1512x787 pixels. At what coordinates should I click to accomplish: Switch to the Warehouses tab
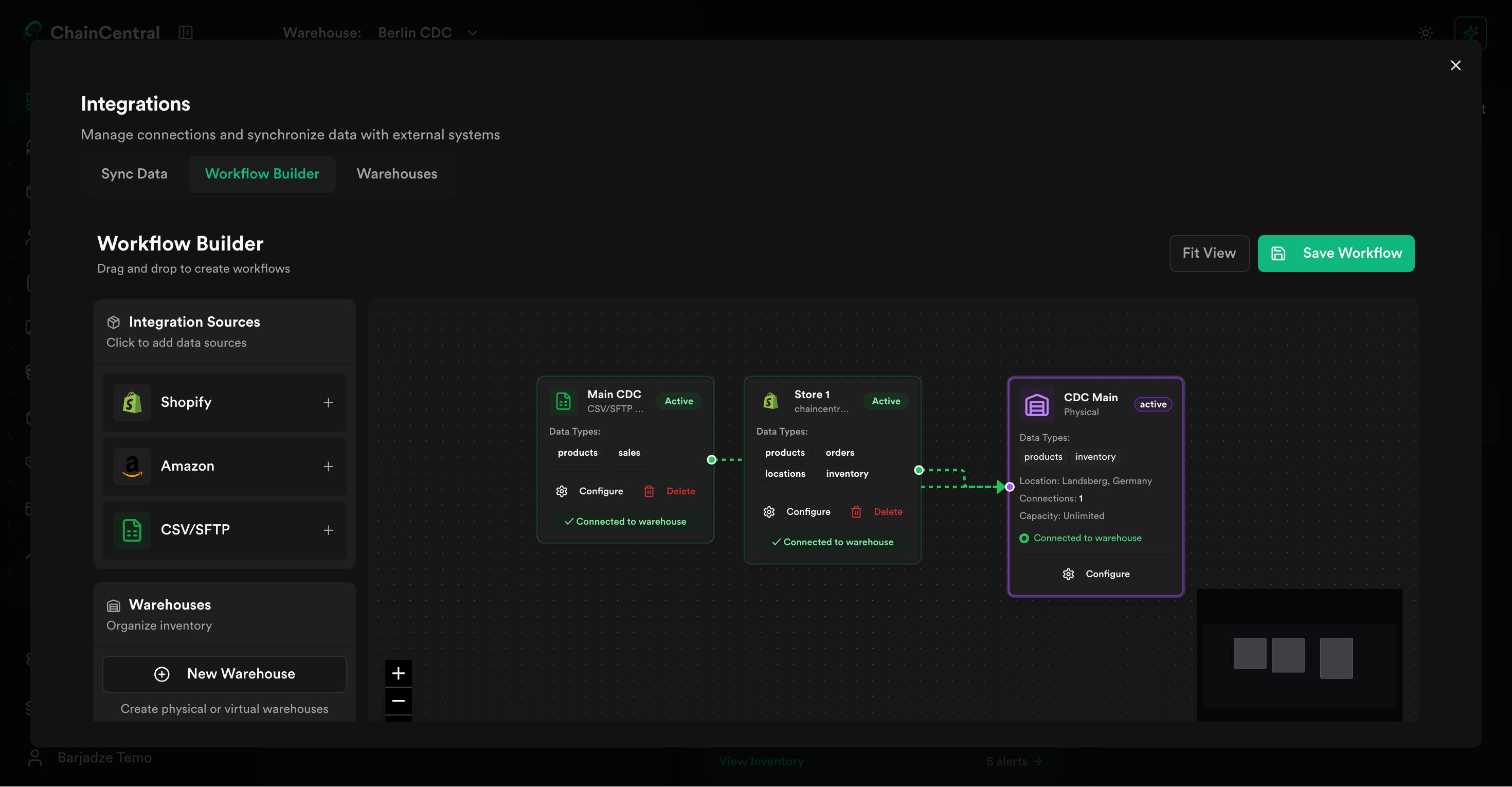pyautogui.click(x=397, y=174)
